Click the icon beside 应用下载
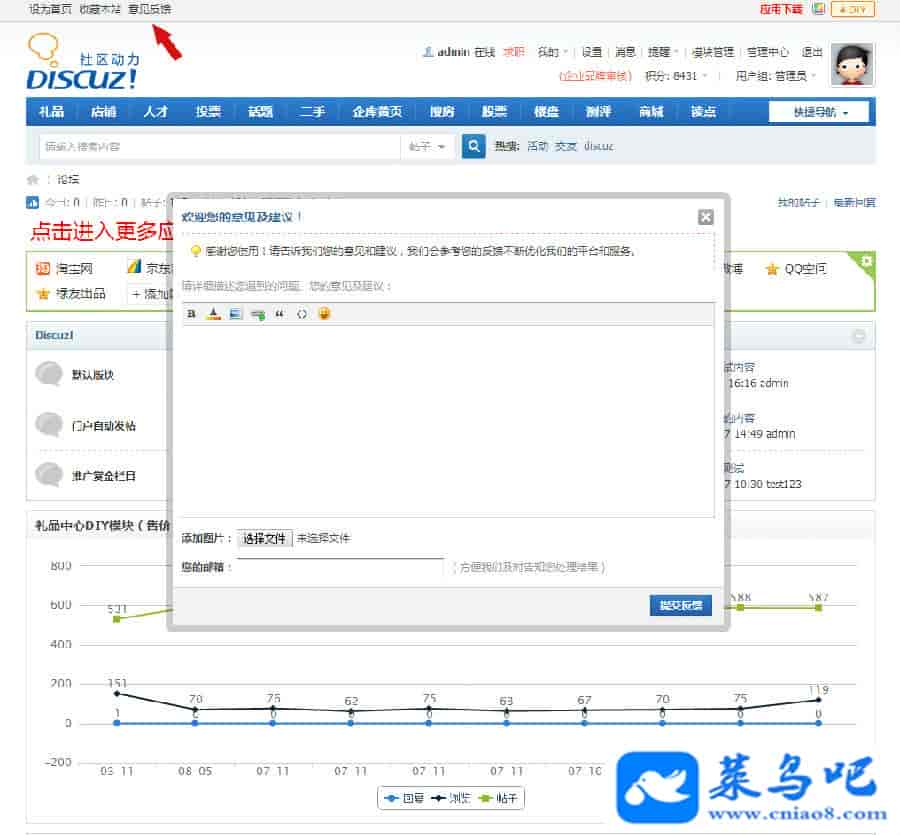The height and width of the screenshot is (835, 900). (x=818, y=9)
